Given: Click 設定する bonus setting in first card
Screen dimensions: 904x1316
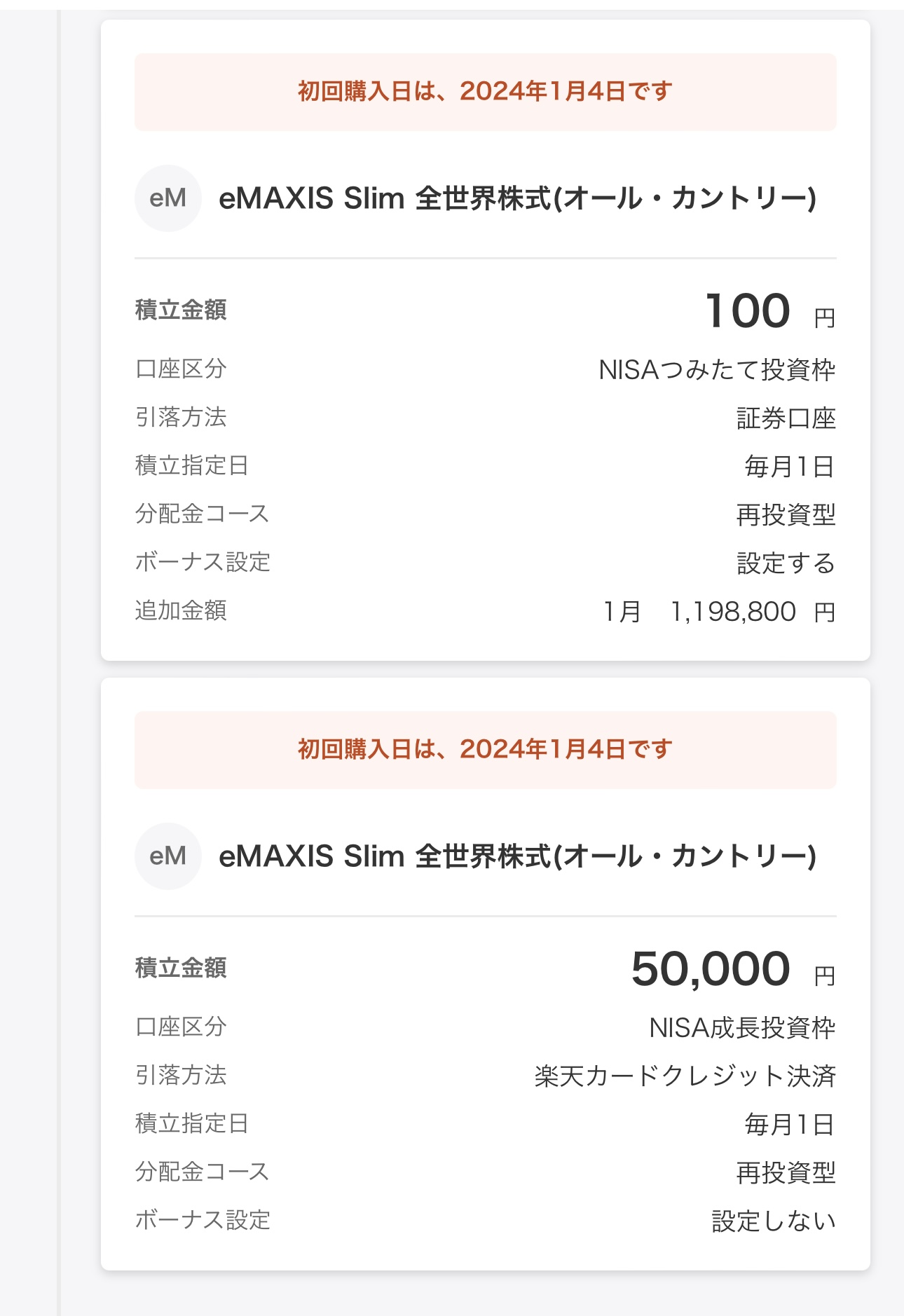Looking at the screenshot, I should [786, 563].
